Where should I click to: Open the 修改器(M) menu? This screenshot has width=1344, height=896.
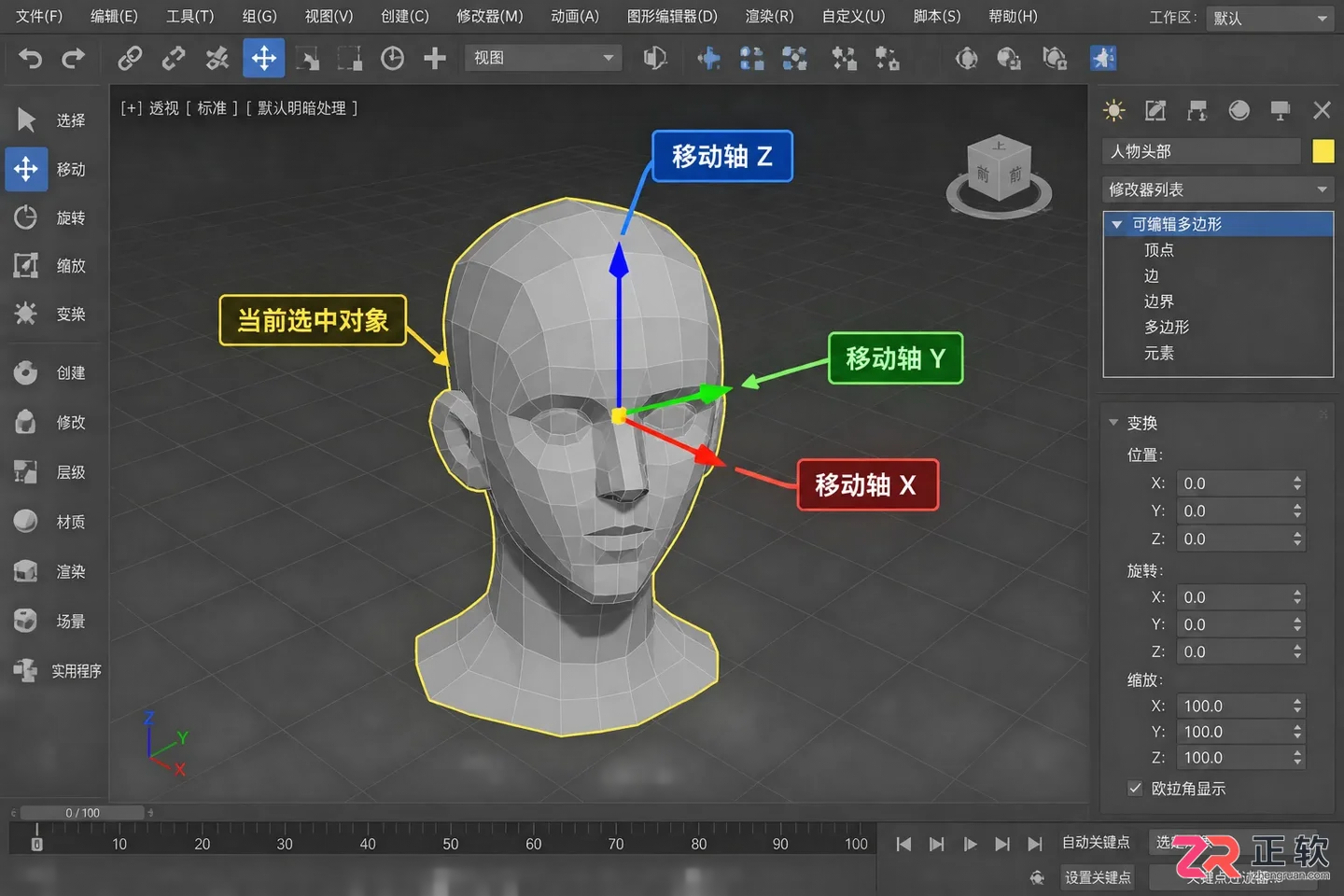point(490,17)
